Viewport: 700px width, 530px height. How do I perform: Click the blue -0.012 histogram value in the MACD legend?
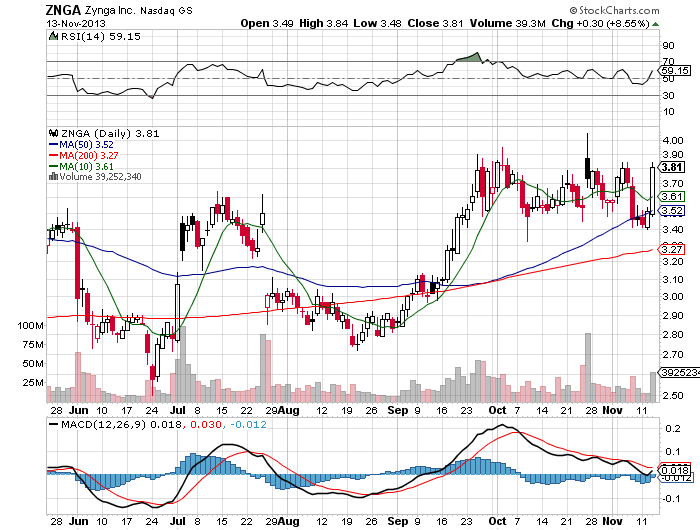(248, 424)
